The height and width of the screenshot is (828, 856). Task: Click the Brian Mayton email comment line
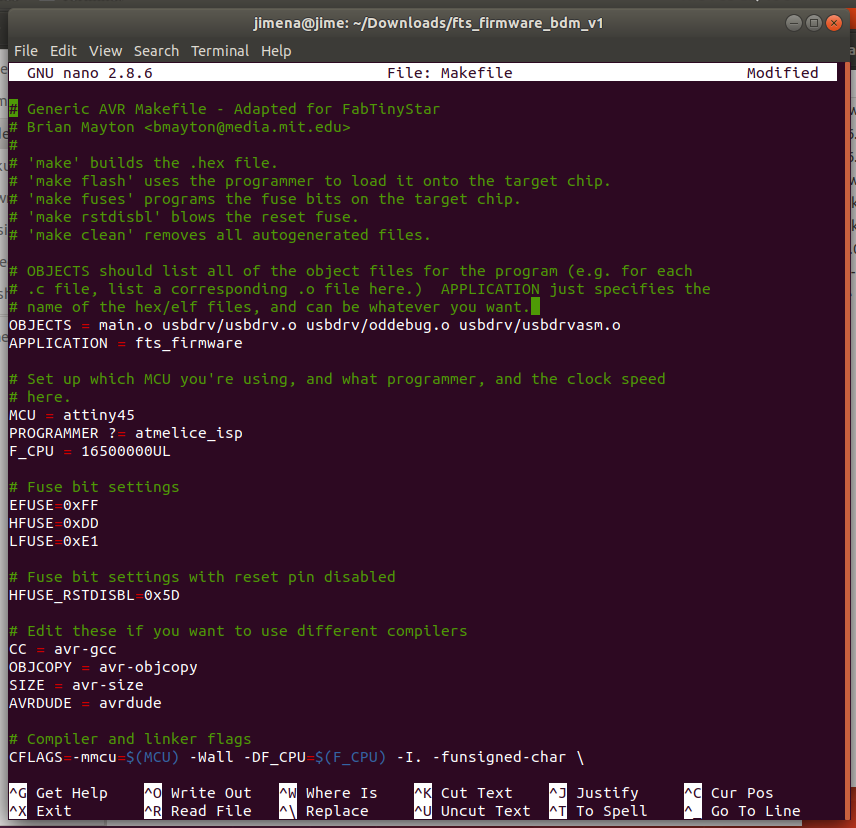click(x=180, y=127)
